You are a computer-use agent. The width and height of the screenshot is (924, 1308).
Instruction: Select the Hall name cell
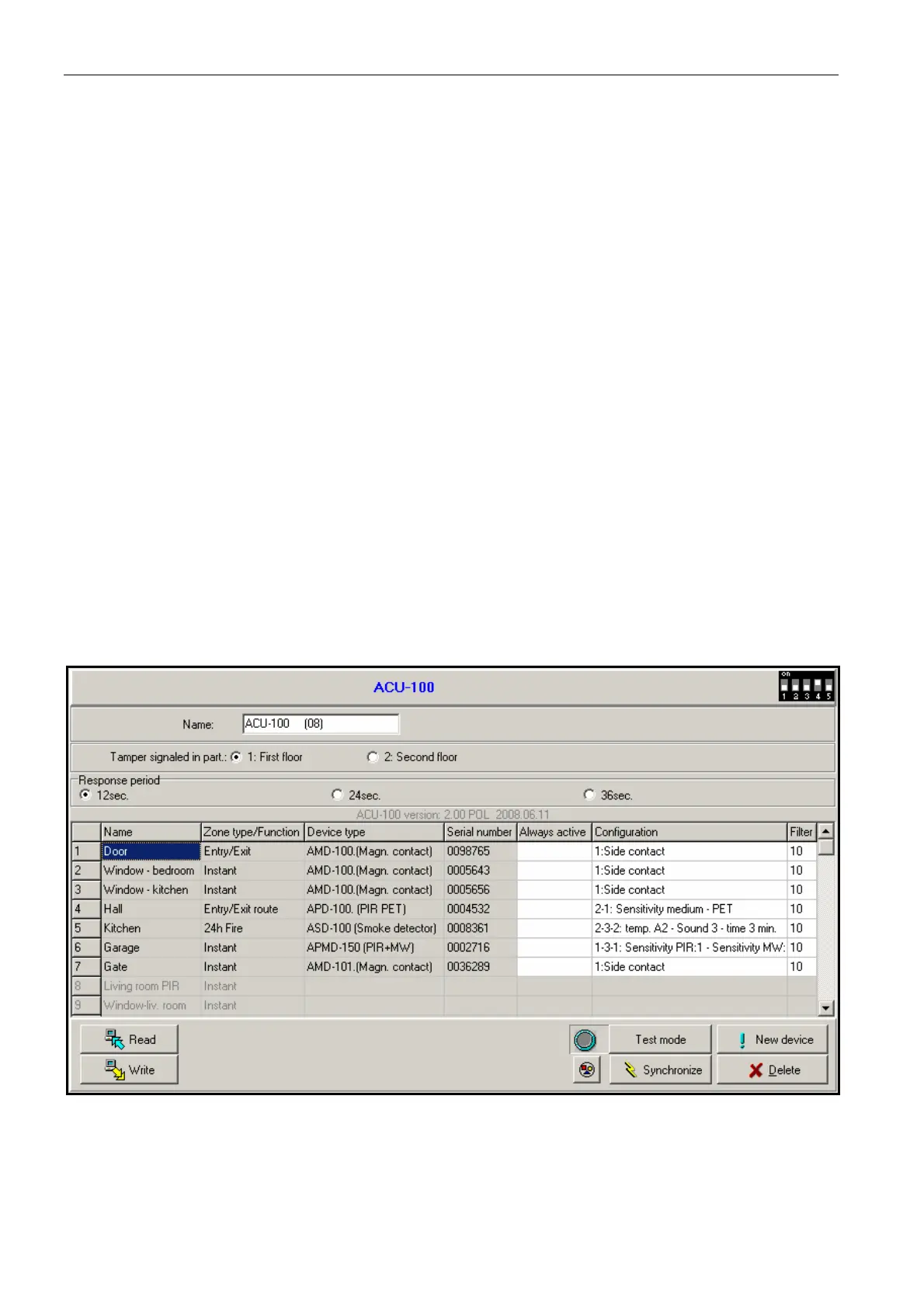(151, 909)
